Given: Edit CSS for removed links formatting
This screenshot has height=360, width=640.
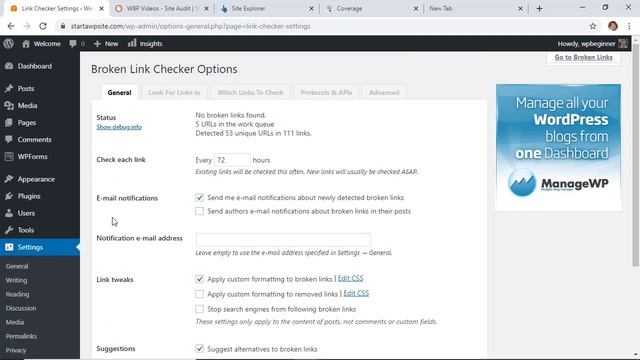Looking at the screenshot, I should point(356,293).
